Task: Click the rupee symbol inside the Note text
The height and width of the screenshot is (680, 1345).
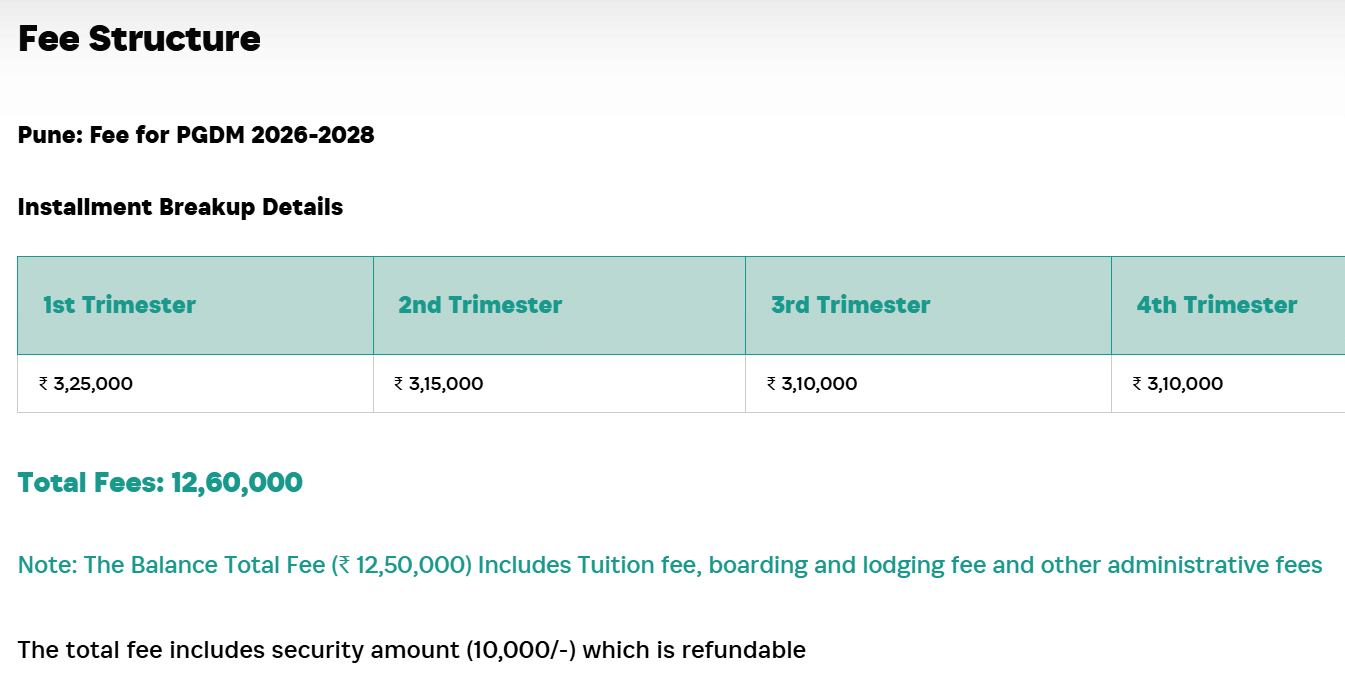Action: pos(344,566)
